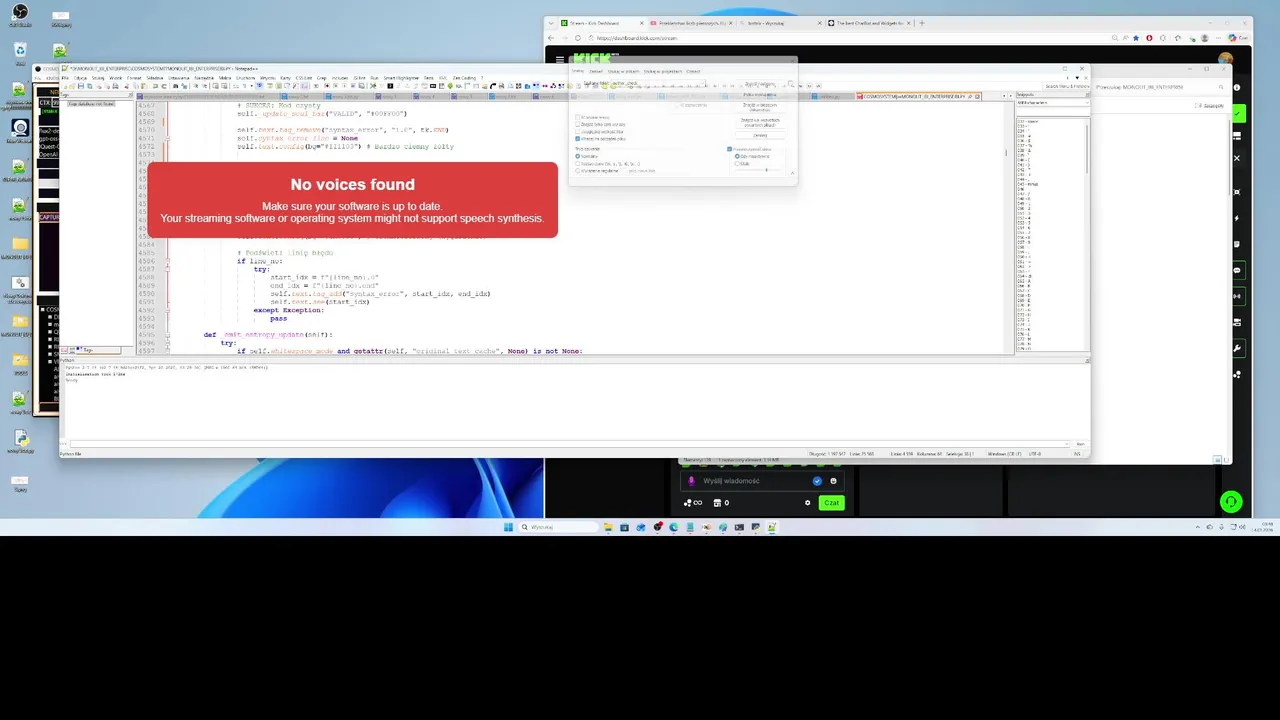Image resolution: width=1280 pixels, height=720 pixels.
Task: Click 'Wyślij wiadomość' chat input on Kick
Action: click(762, 481)
